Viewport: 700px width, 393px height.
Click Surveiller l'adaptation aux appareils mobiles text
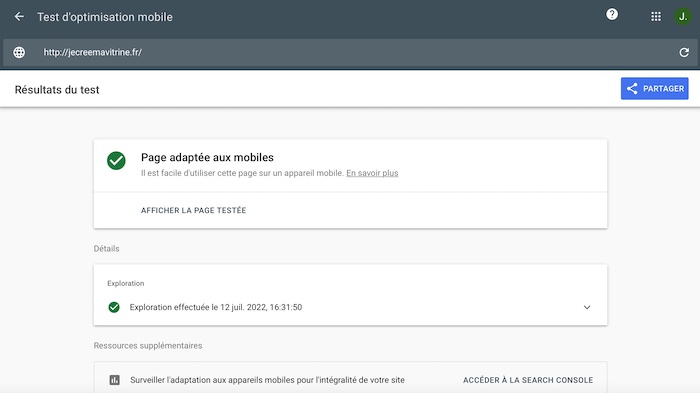[x=267, y=380]
